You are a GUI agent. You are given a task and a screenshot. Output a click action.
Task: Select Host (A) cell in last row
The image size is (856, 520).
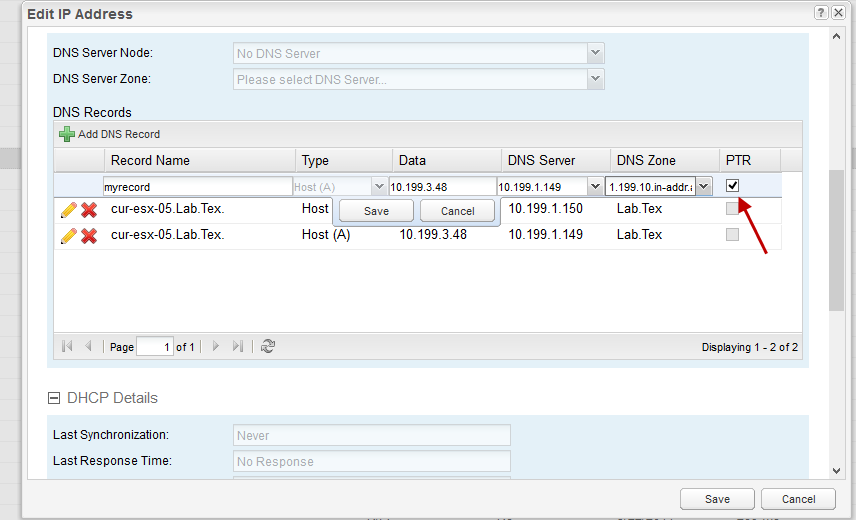326,235
